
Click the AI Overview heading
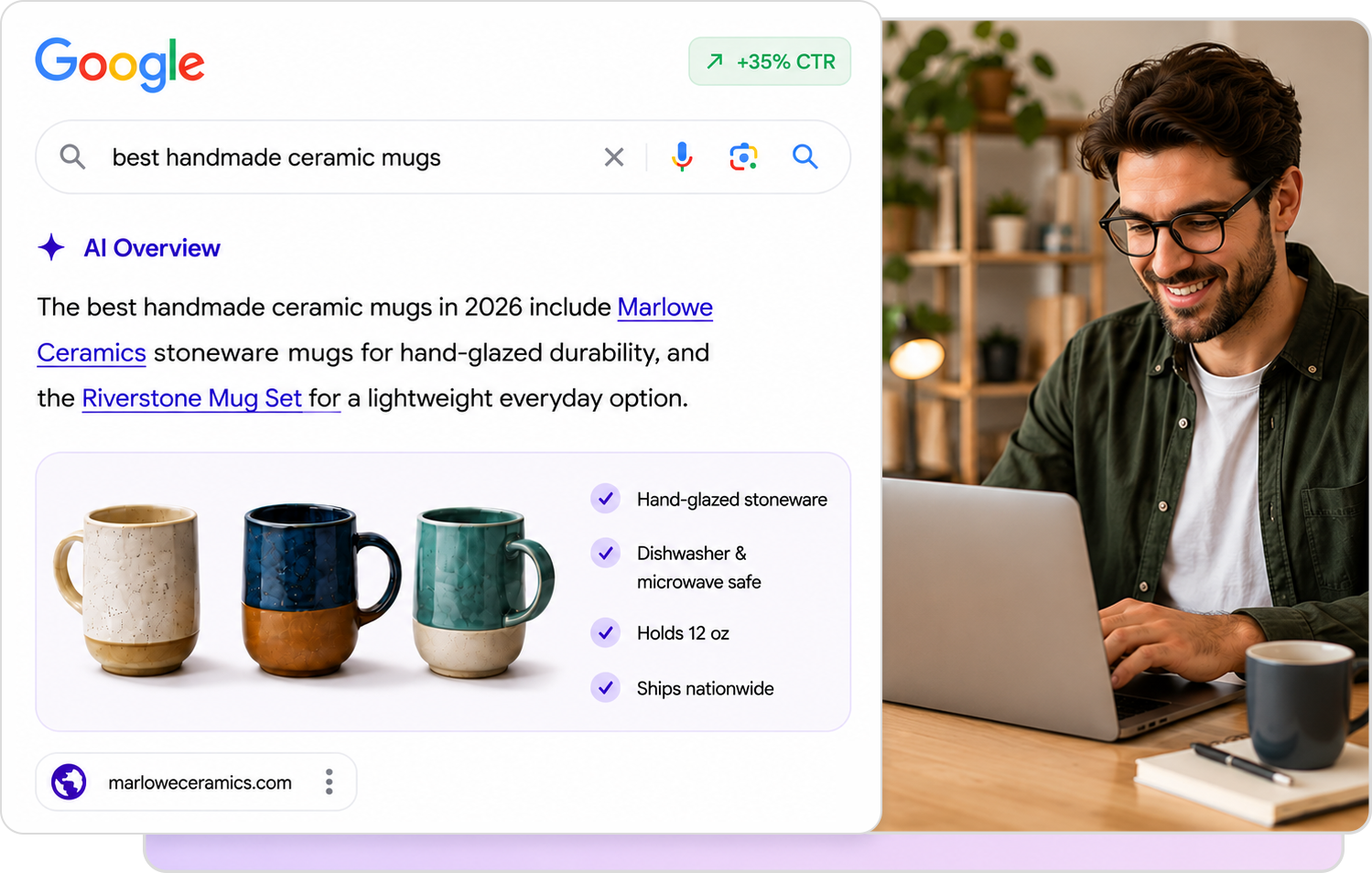click(152, 248)
